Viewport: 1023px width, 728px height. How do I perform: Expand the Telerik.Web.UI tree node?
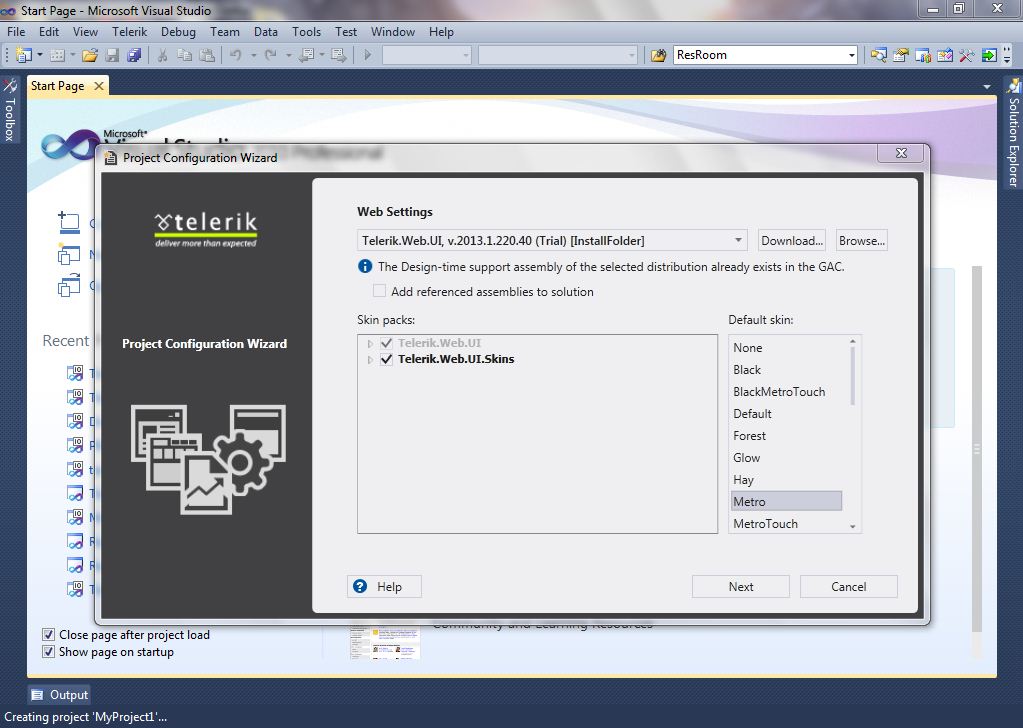(x=370, y=343)
